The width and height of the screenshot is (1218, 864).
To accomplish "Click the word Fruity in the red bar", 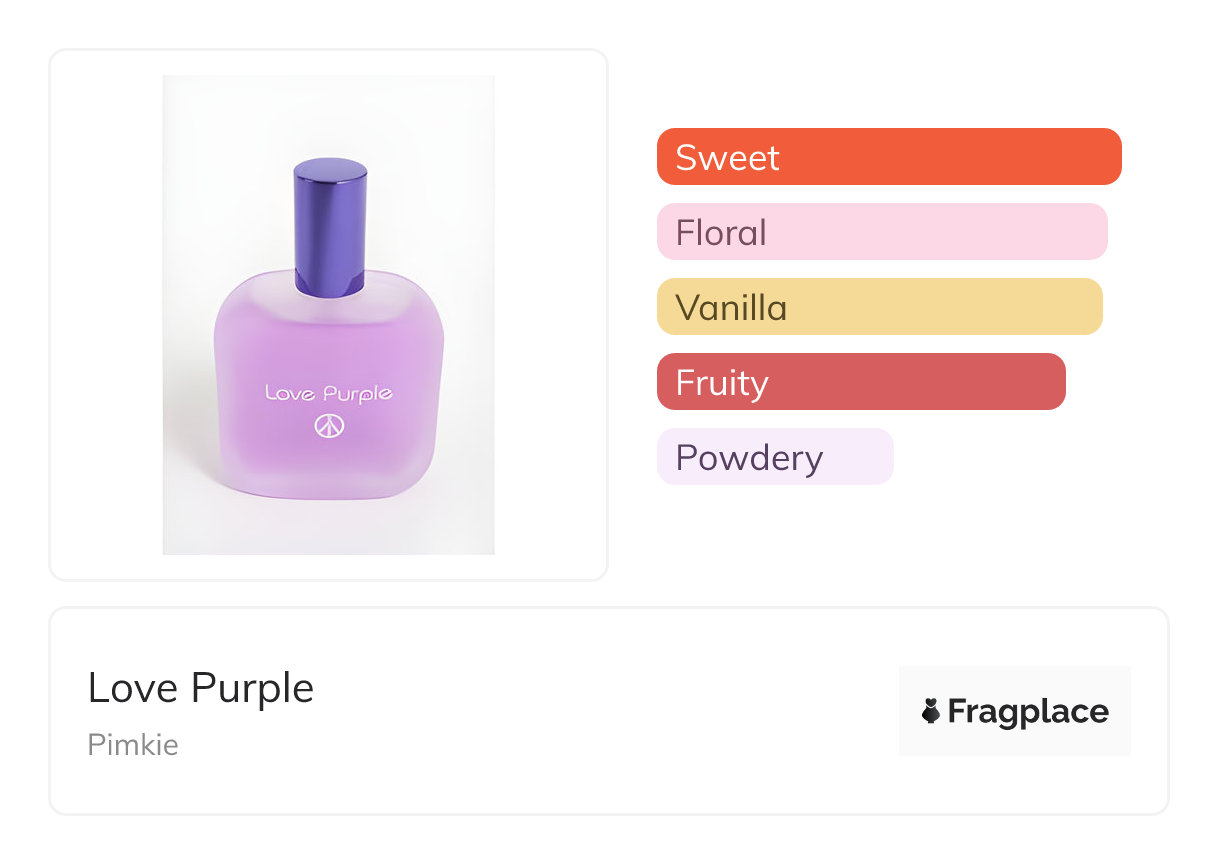I will [722, 382].
